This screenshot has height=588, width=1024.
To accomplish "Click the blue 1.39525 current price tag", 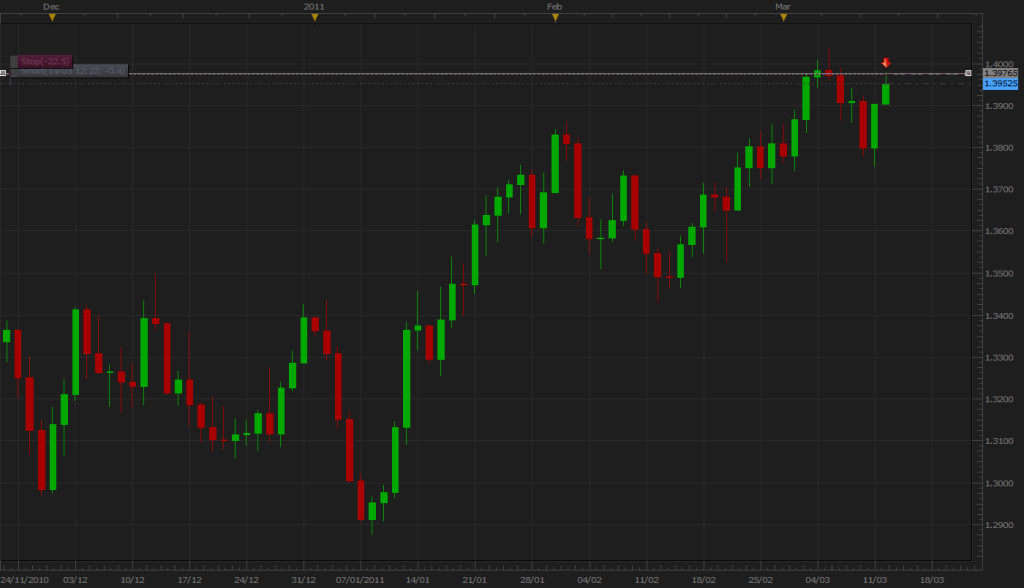I will (1000, 84).
